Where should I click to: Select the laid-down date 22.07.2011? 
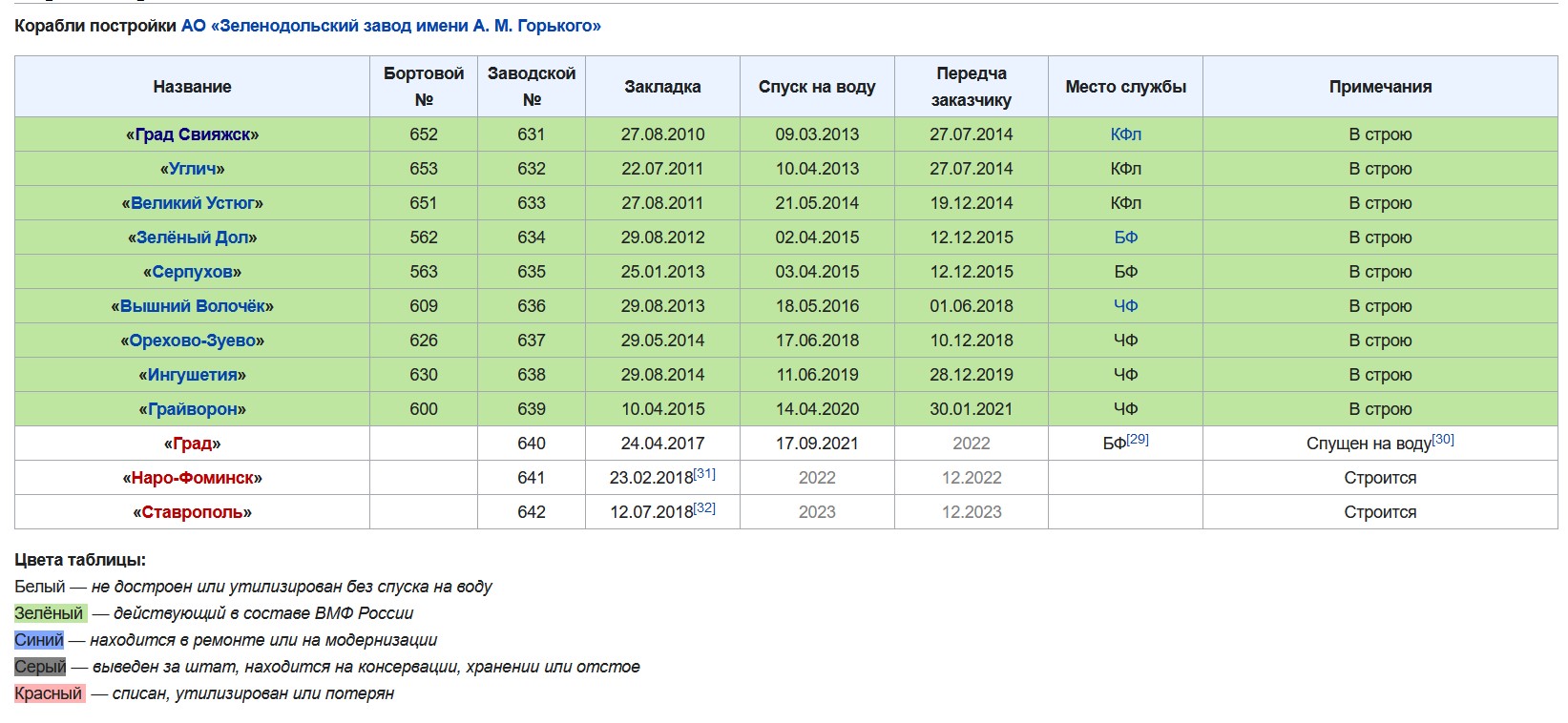tap(662, 169)
